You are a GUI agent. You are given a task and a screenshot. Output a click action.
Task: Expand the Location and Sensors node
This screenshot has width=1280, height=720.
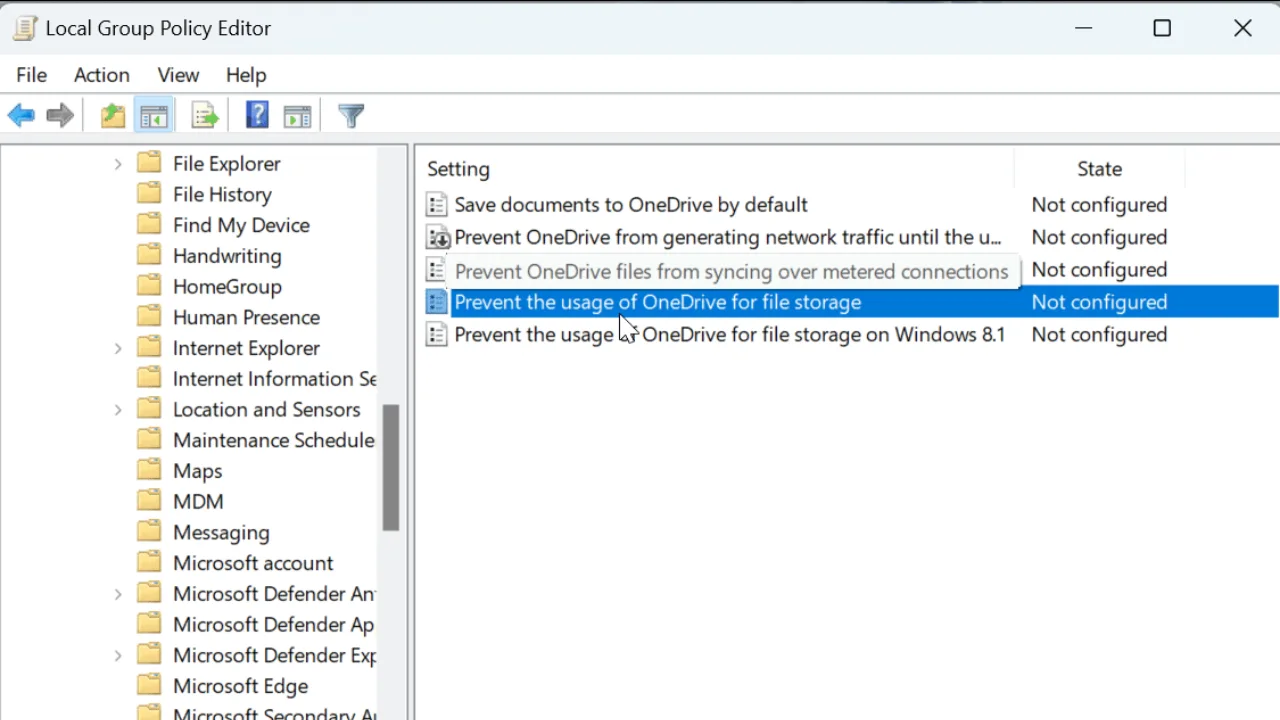click(117, 409)
